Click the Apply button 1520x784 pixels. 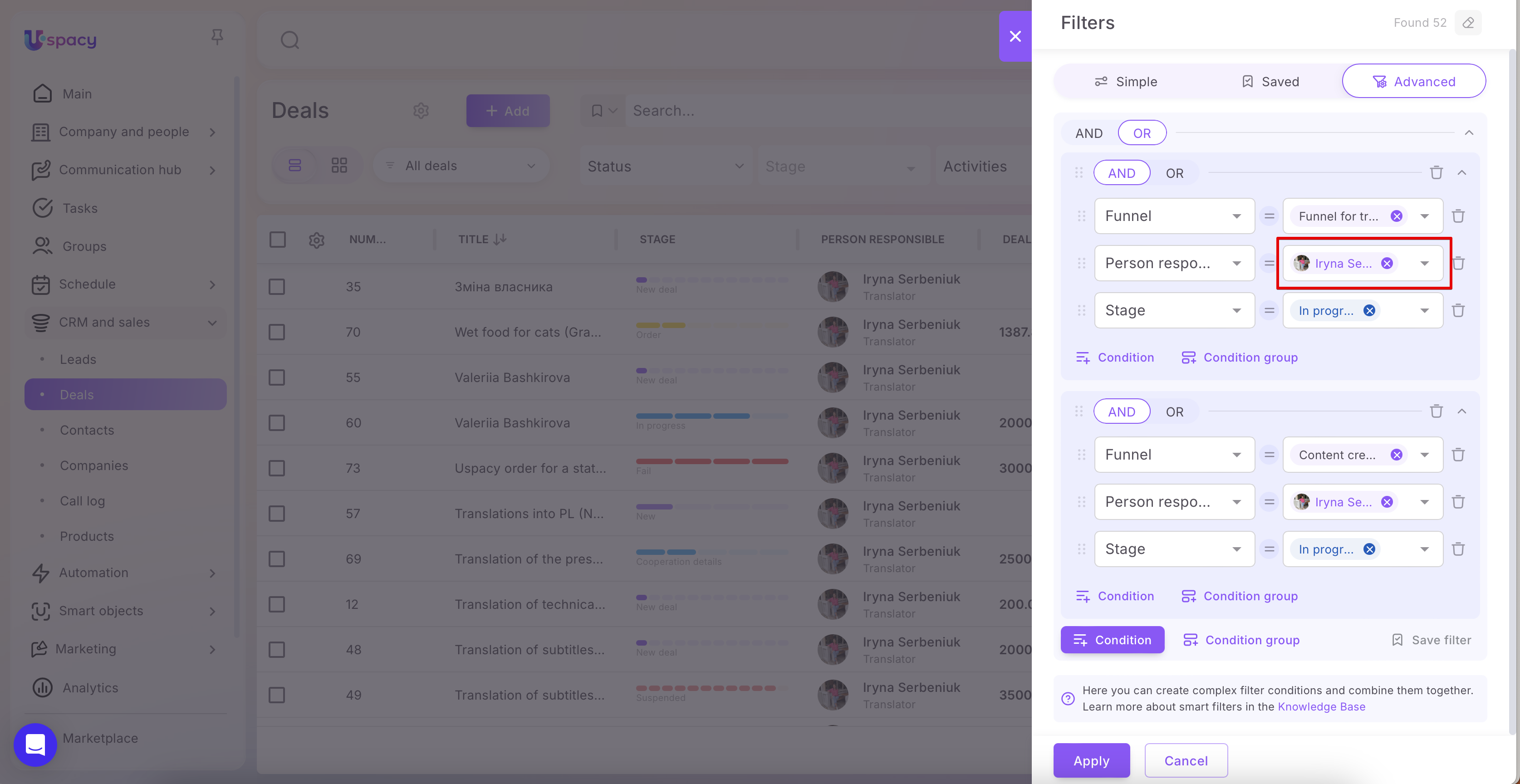(1091, 760)
